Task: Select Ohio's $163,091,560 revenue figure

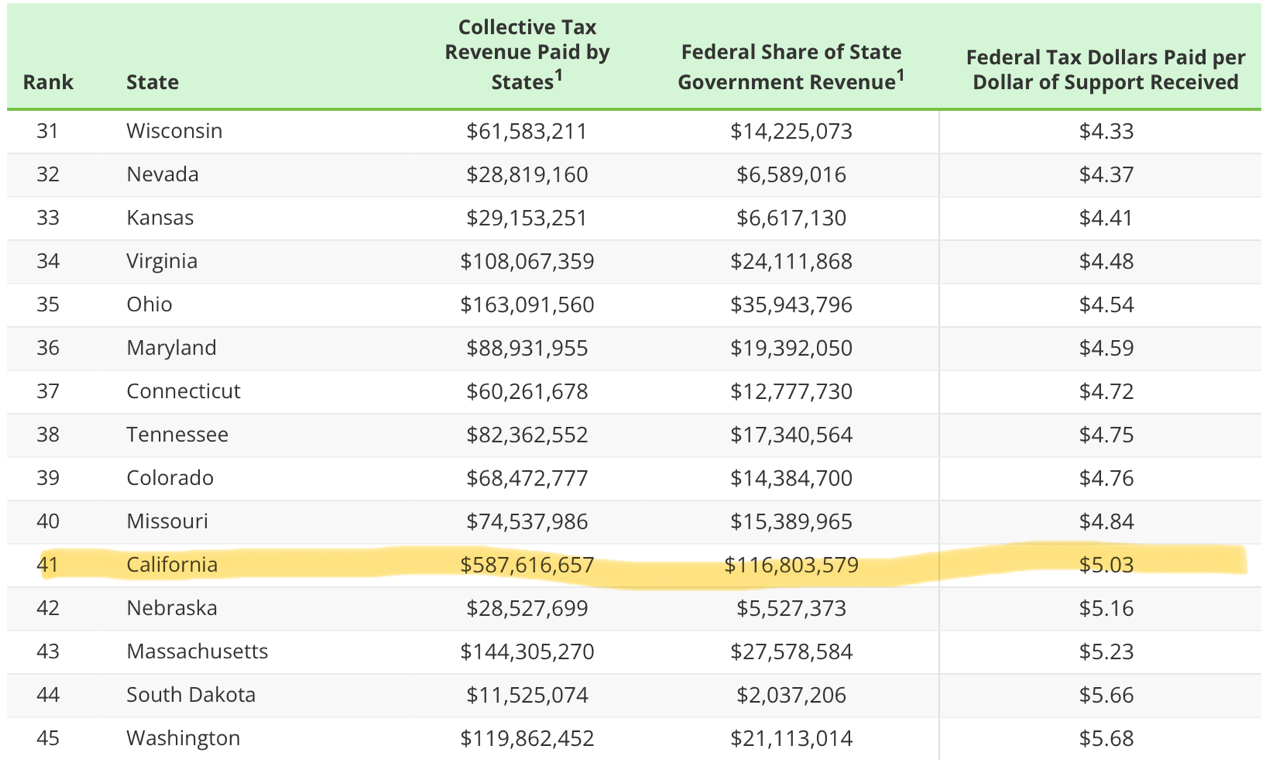Action: (527, 305)
